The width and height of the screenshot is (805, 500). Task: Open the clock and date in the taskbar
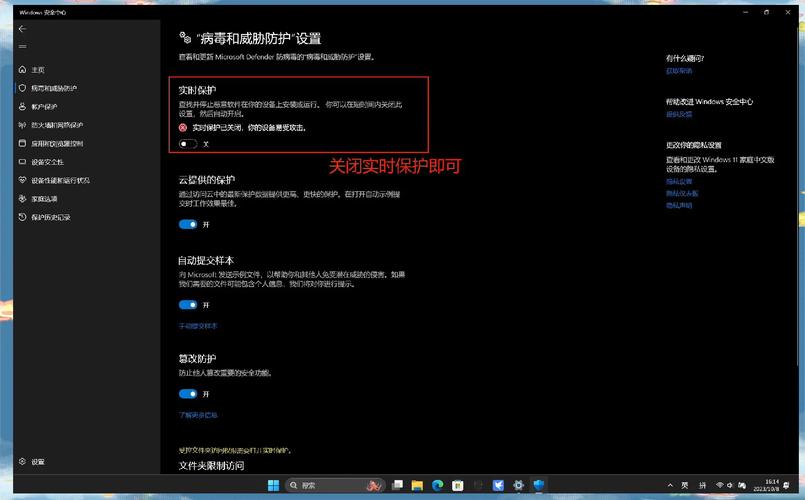click(766, 485)
